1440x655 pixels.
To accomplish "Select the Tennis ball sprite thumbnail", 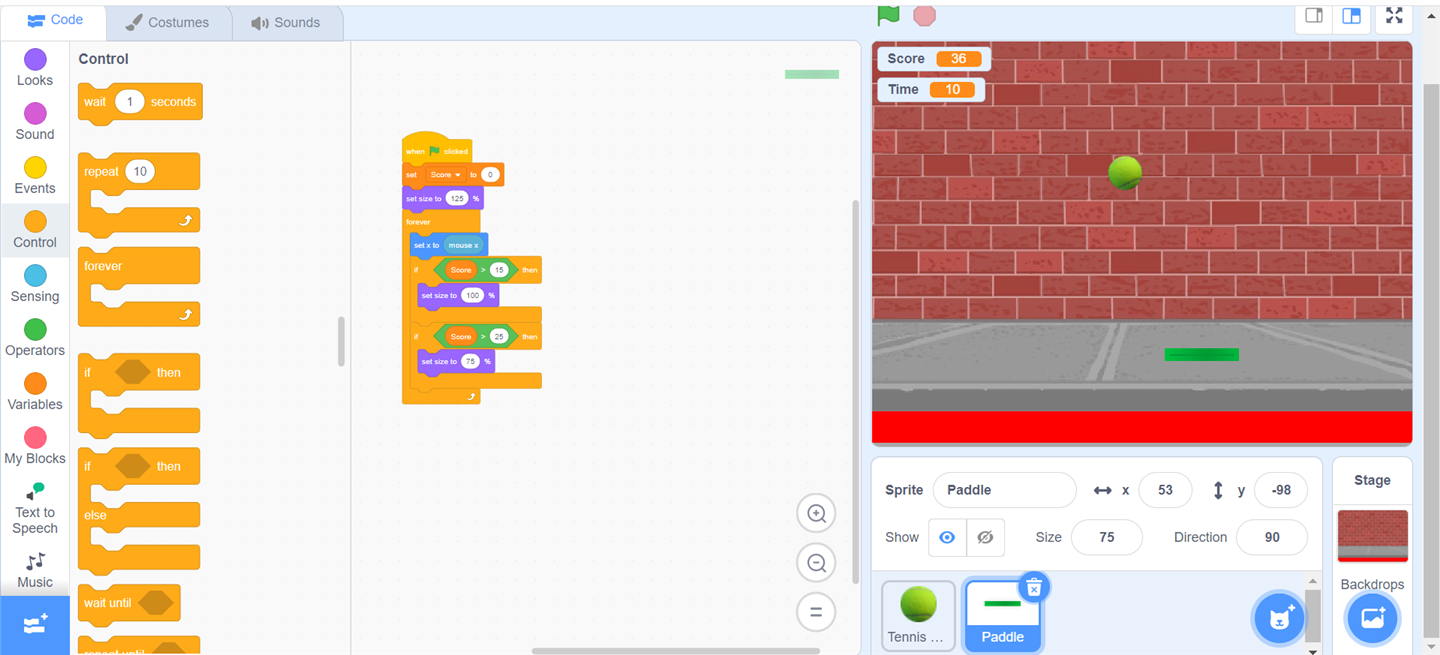I will (918, 614).
